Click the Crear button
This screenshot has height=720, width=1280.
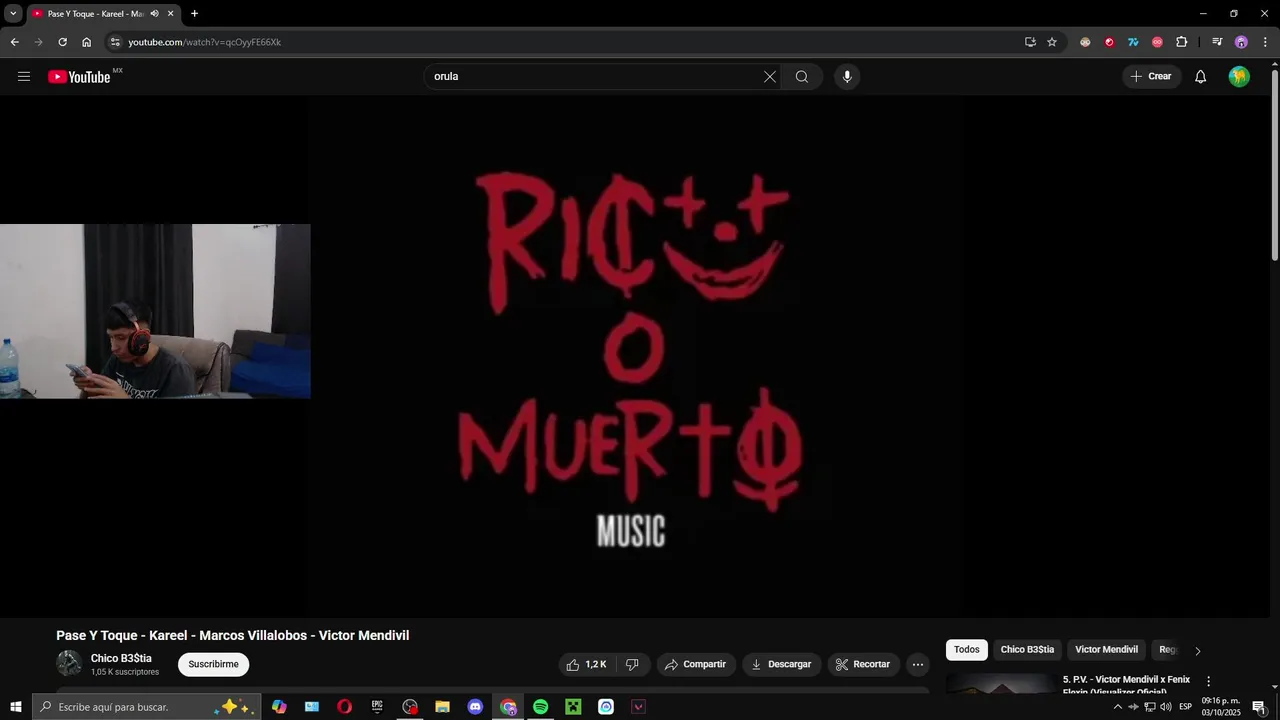tap(1151, 77)
